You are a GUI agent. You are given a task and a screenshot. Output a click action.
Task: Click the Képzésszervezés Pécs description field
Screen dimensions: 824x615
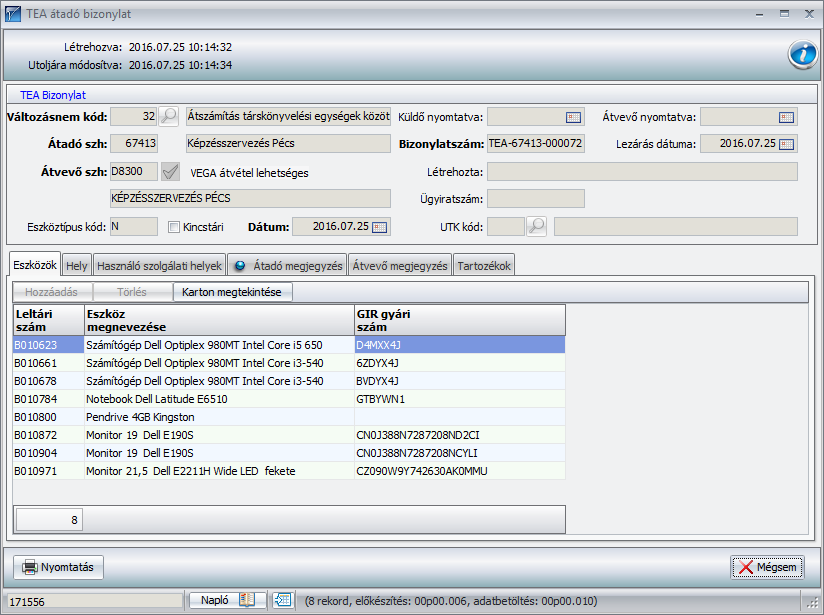click(289, 143)
